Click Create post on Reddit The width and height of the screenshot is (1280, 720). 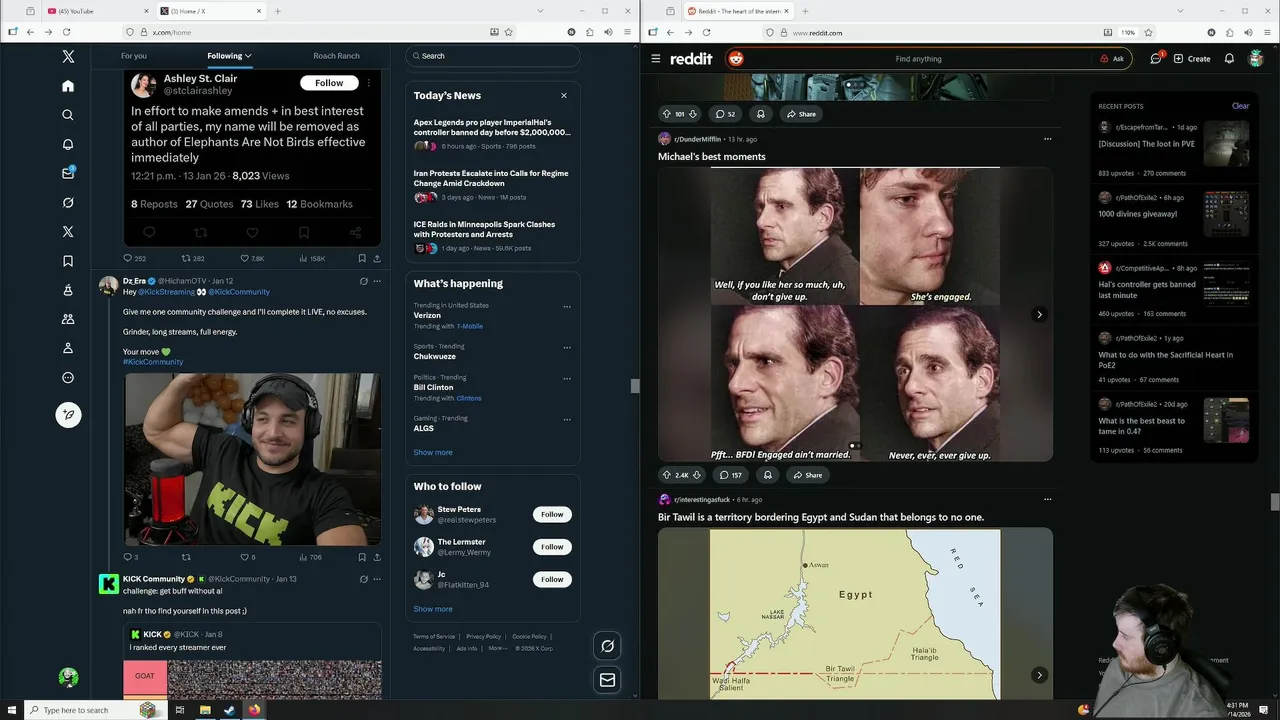coord(1192,59)
